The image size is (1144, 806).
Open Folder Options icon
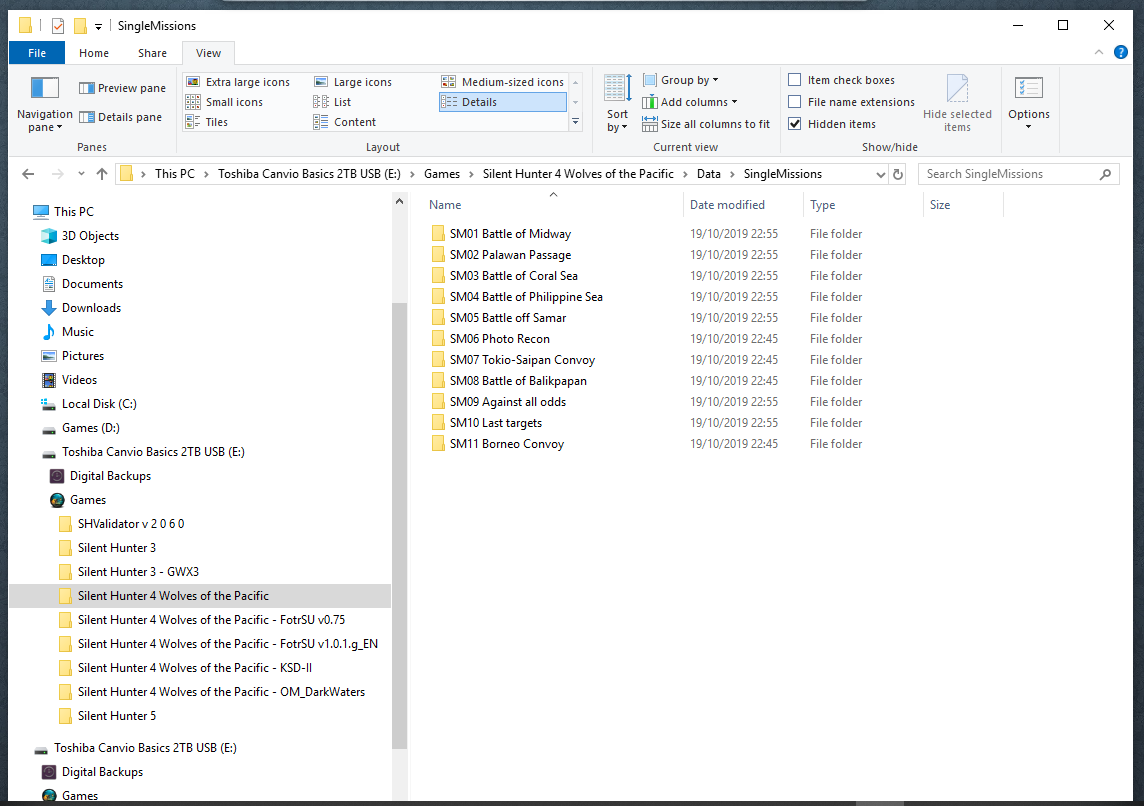click(x=1029, y=88)
